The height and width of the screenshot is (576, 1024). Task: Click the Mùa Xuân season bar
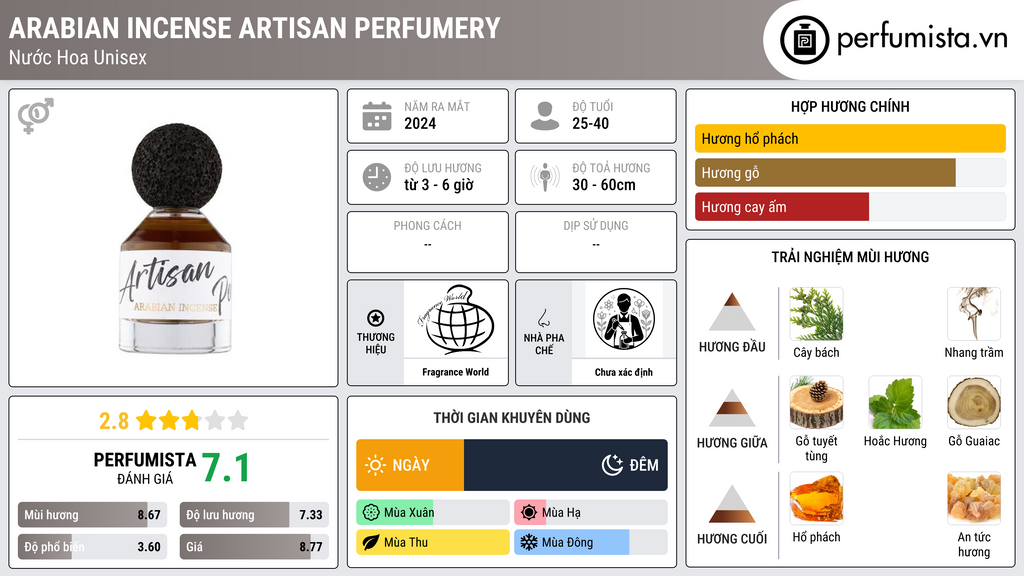(x=433, y=513)
